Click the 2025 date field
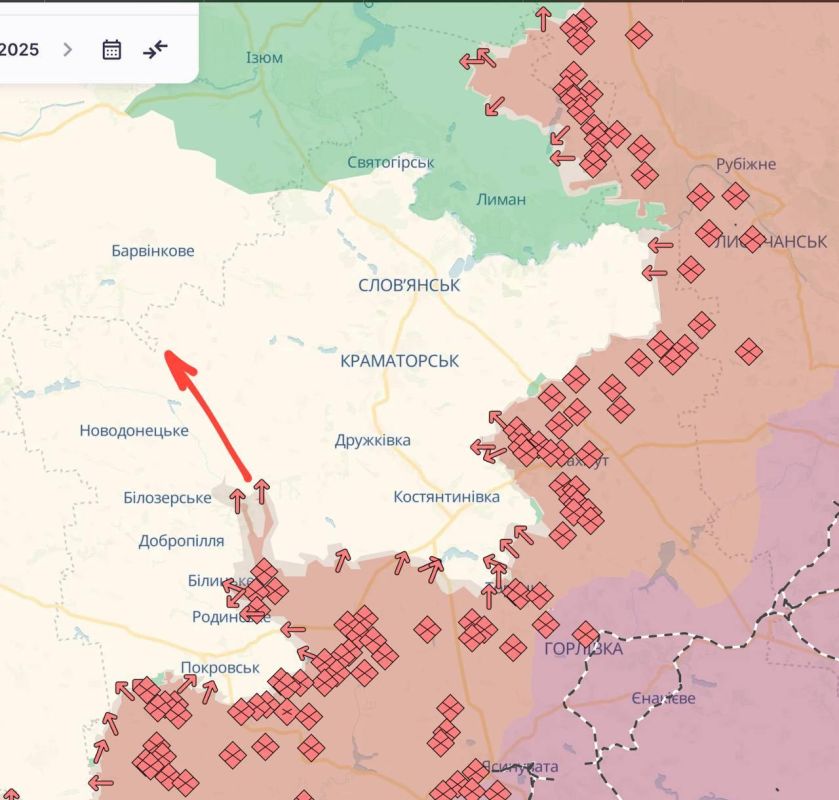Screen dimensions: 839x800 pos(20,49)
